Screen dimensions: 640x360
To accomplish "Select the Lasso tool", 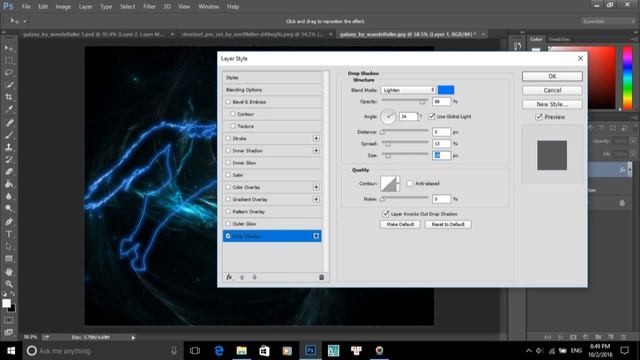I will click(x=9, y=73).
